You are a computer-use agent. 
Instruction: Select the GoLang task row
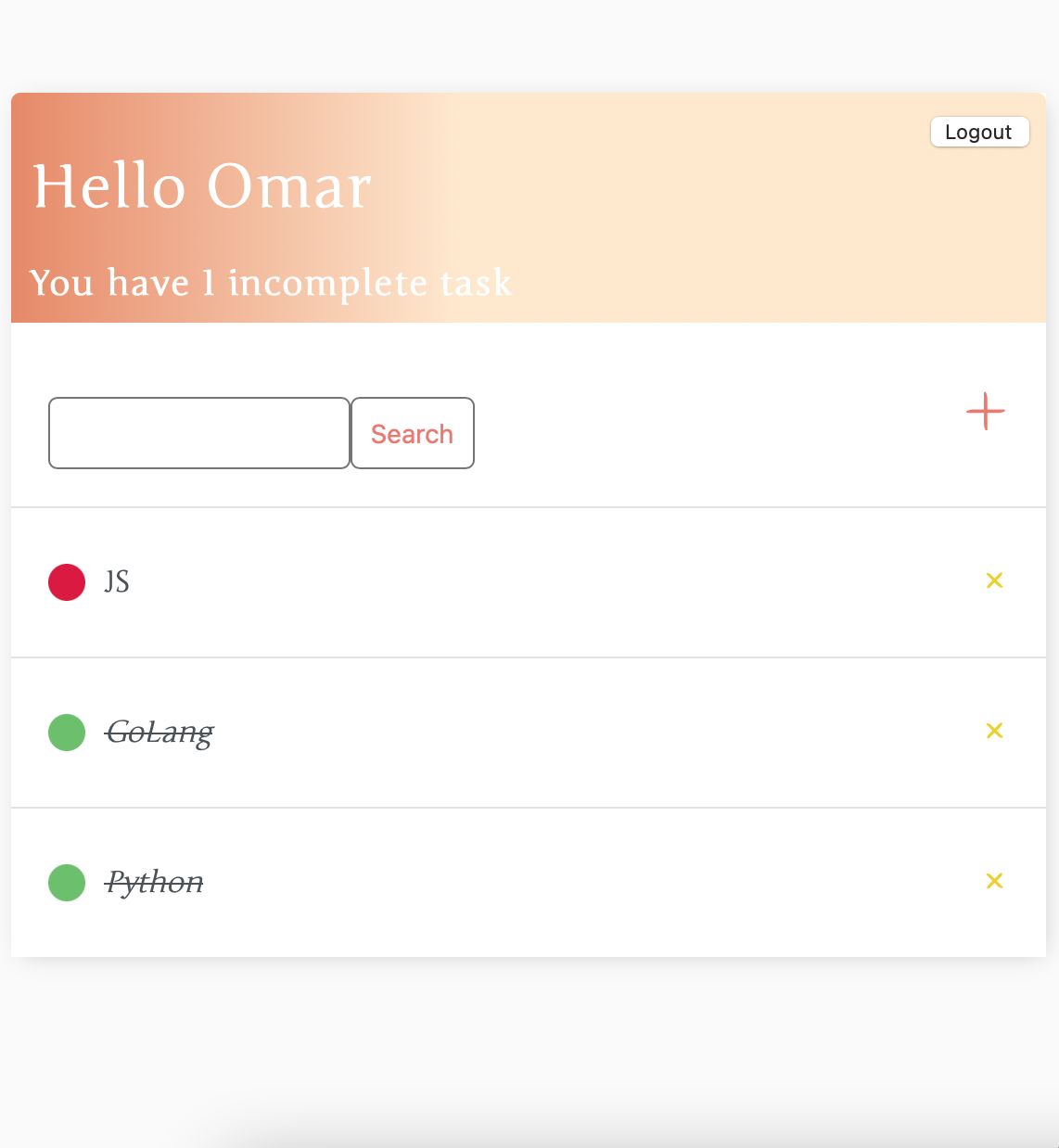pyautogui.click(x=529, y=733)
